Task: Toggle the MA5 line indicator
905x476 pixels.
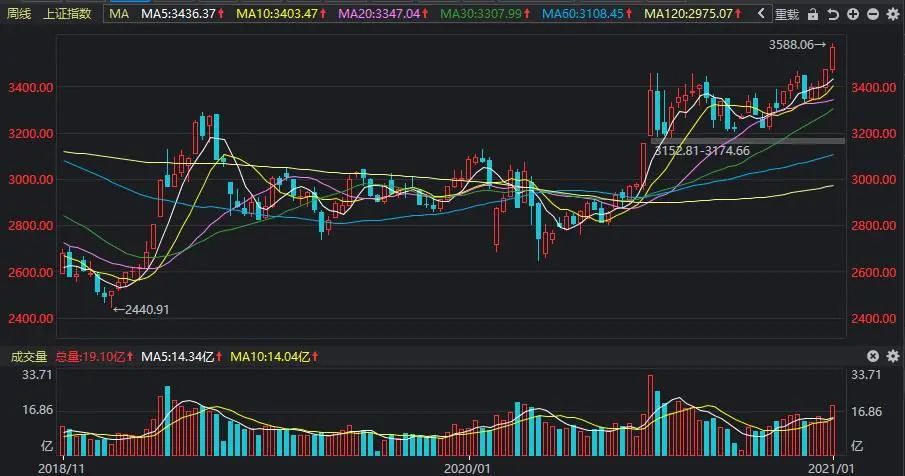Action: pos(182,13)
